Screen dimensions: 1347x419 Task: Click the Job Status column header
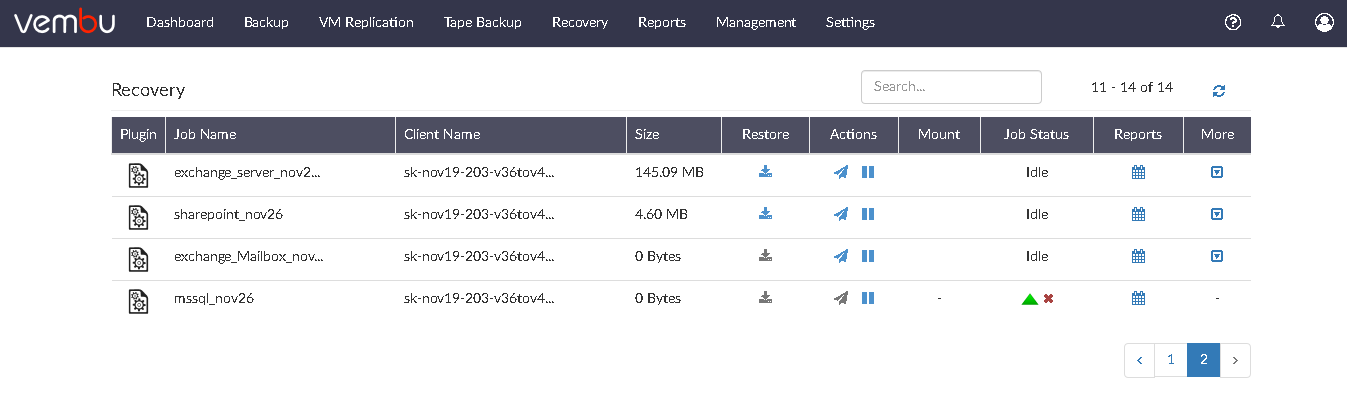tap(1037, 134)
